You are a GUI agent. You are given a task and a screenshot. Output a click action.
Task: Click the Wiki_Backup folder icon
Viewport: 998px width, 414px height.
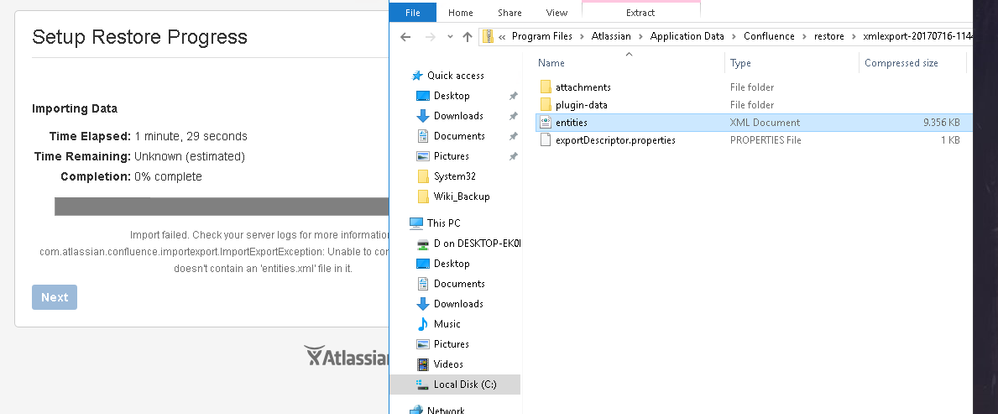pyautogui.click(x=423, y=196)
